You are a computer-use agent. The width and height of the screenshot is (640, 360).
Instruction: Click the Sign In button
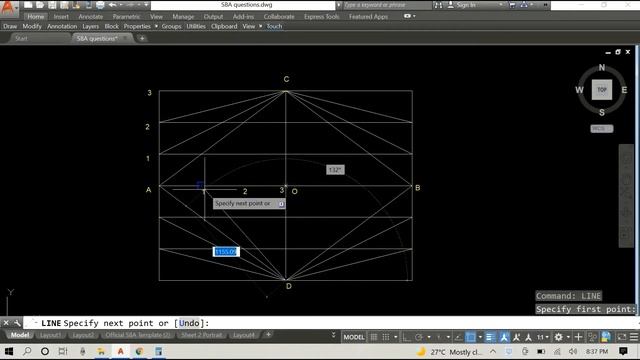click(462, 5)
